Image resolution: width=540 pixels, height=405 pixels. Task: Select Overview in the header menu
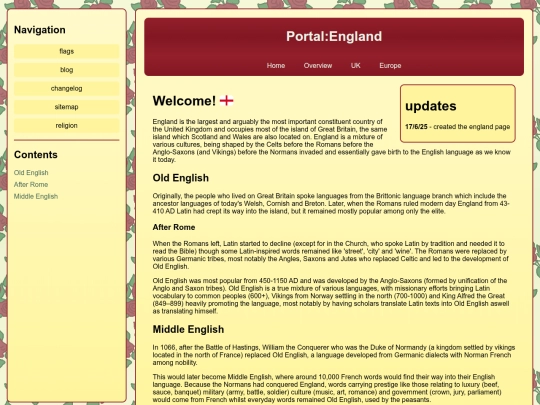pyautogui.click(x=318, y=65)
